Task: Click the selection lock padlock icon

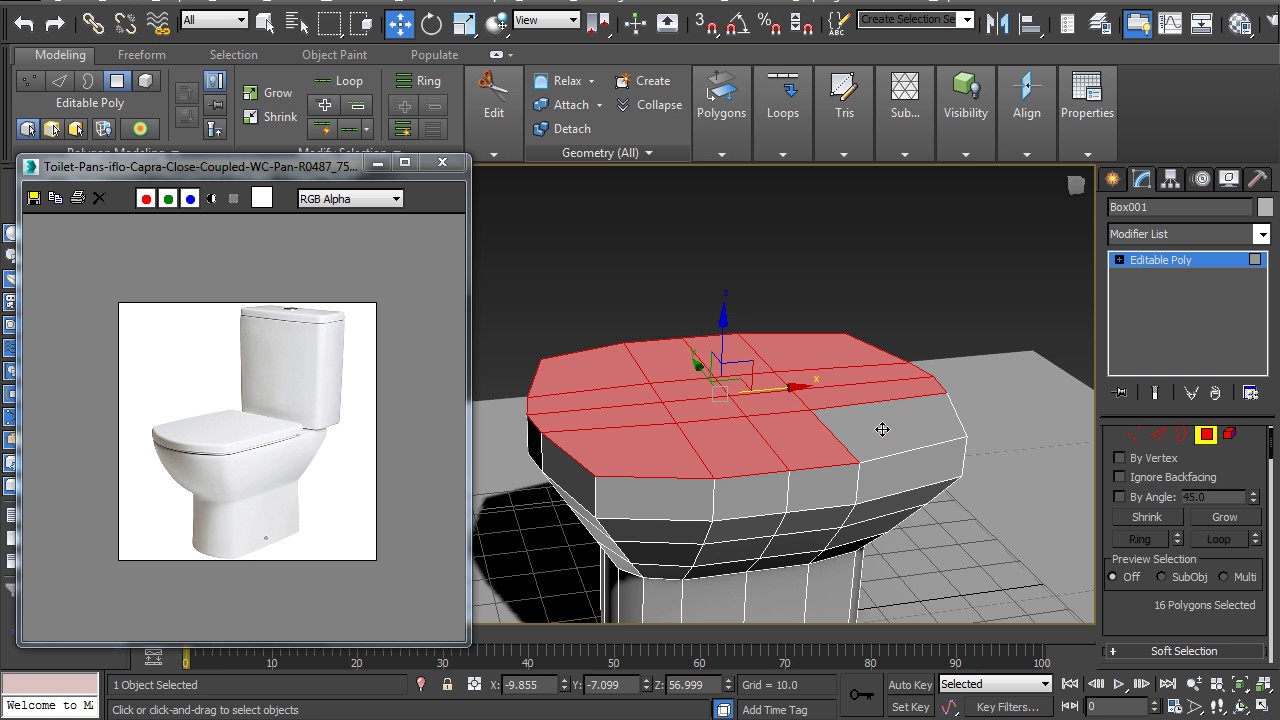Action: coord(447,685)
